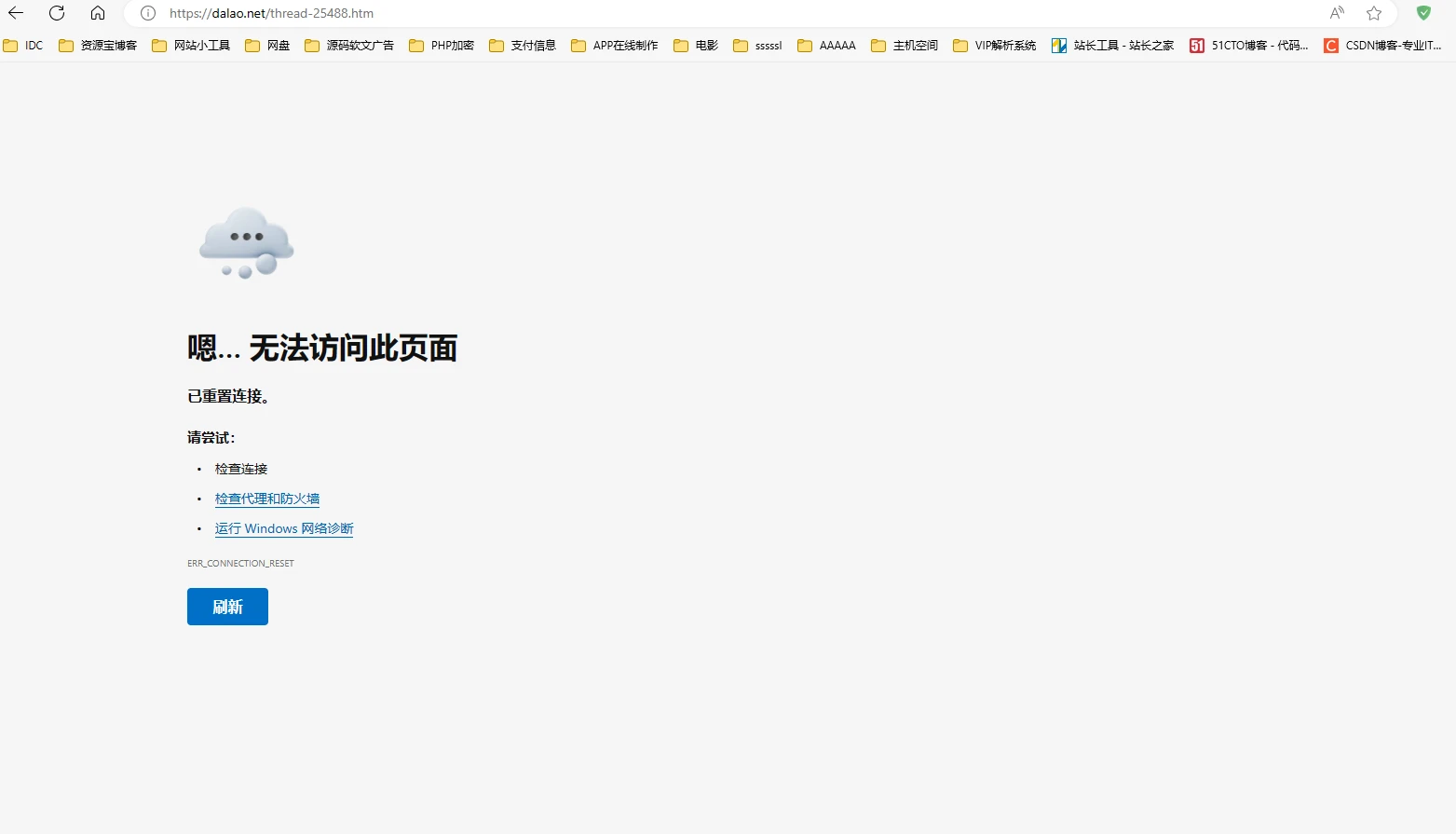Open the 51CTO博客 bookmark
This screenshot has width=1456, height=834.
tap(1249, 46)
